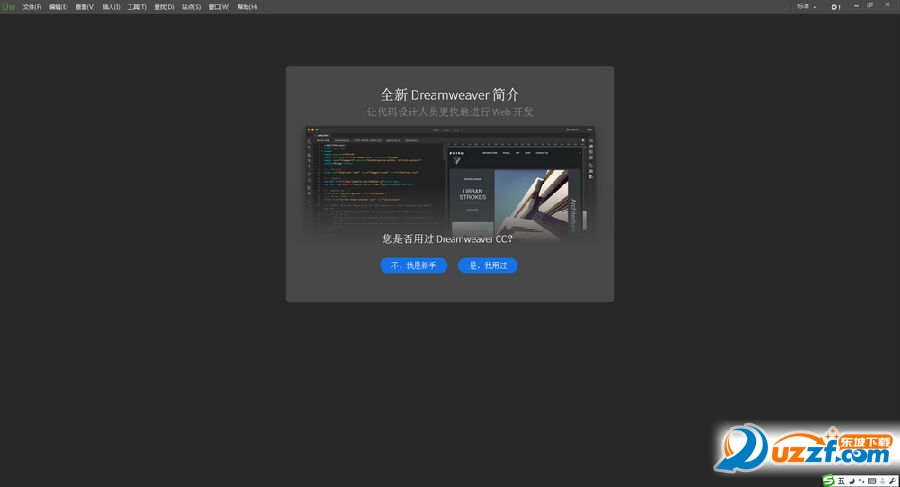Click the IME user account icon
900x487 pixels.
(882, 481)
